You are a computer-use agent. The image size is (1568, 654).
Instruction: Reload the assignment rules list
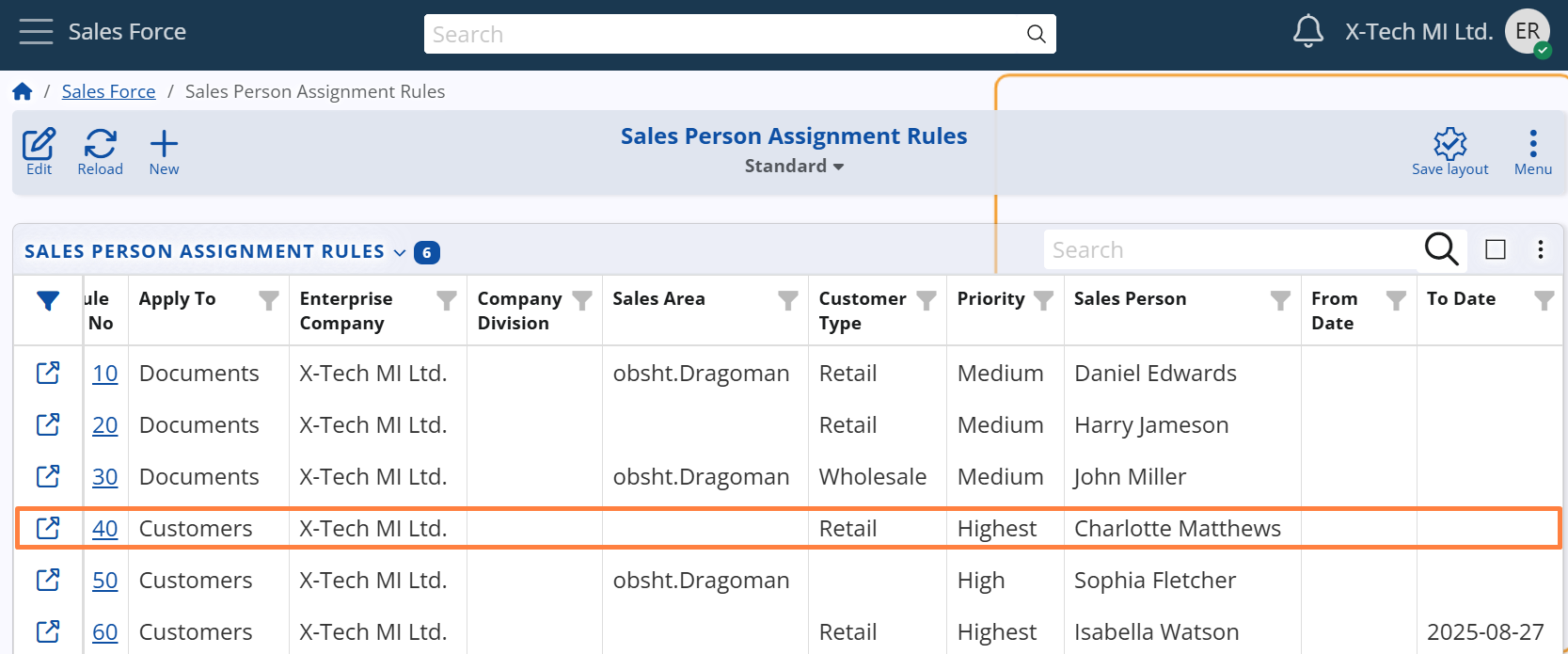pos(100,152)
